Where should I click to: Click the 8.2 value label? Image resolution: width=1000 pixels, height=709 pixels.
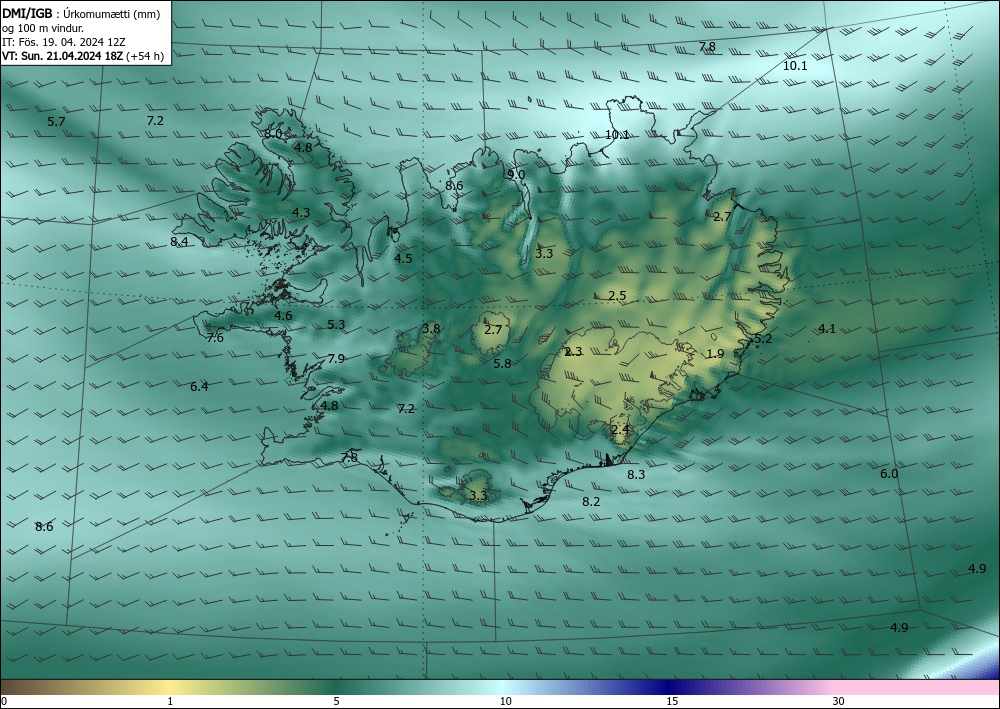(x=591, y=502)
